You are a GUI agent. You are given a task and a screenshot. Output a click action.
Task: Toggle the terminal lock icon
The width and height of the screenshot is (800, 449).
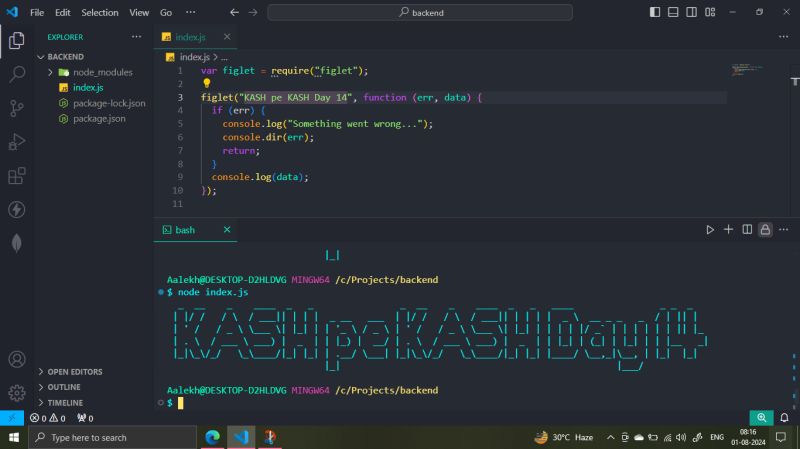(765, 230)
